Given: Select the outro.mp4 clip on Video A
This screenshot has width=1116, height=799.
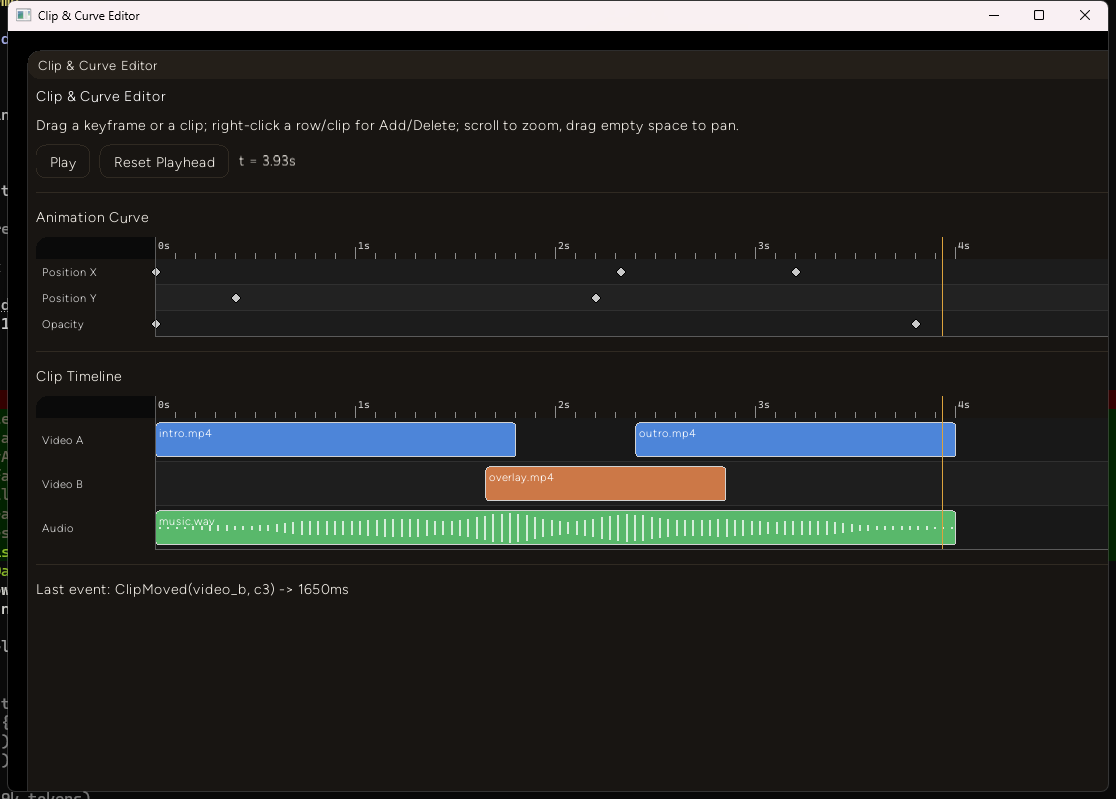Looking at the screenshot, I should pos(795,440).
